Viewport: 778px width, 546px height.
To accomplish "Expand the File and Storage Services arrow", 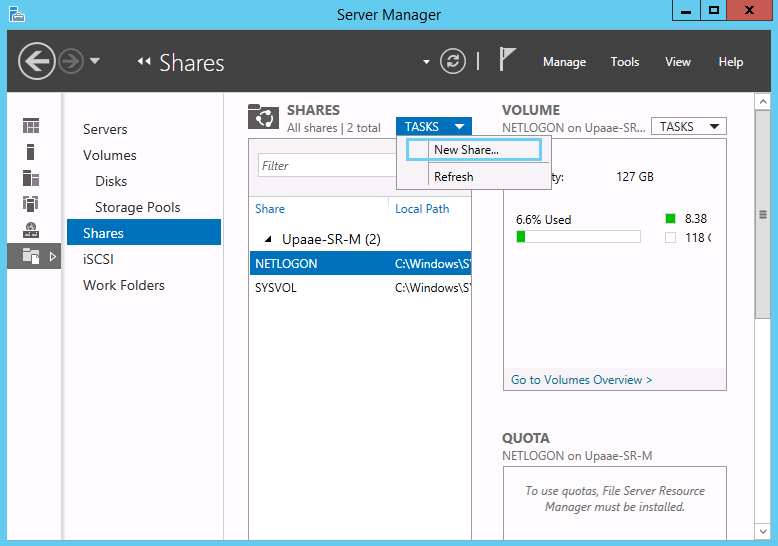I will click(x=53, y=257).
